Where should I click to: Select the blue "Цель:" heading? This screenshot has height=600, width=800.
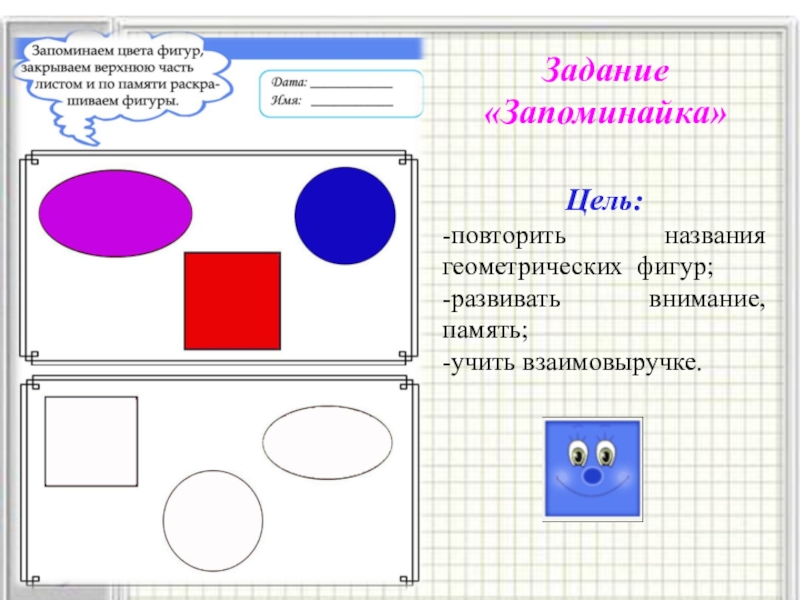pos(605,201)
